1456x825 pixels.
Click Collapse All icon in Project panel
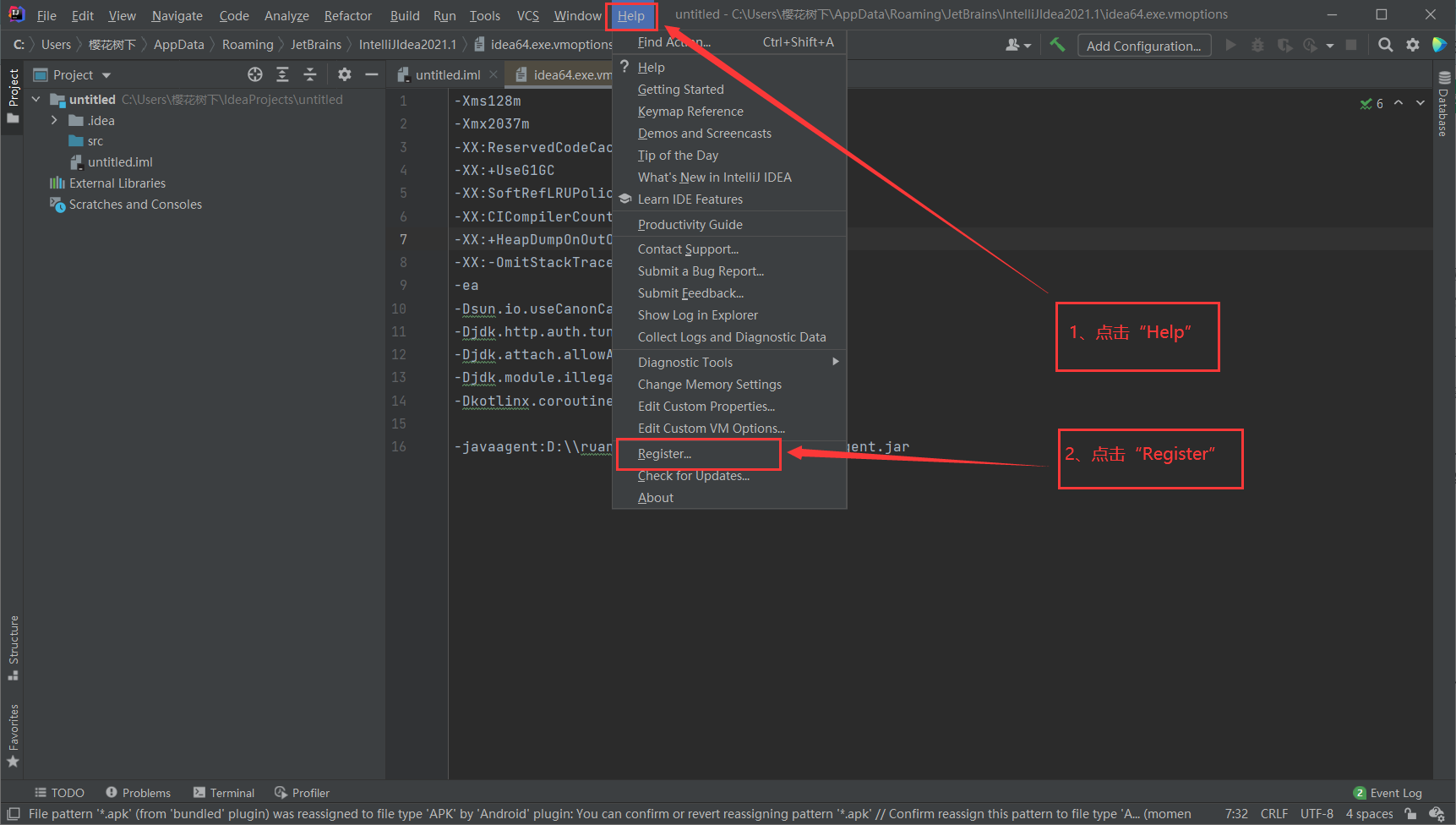[x=310, y=74]
